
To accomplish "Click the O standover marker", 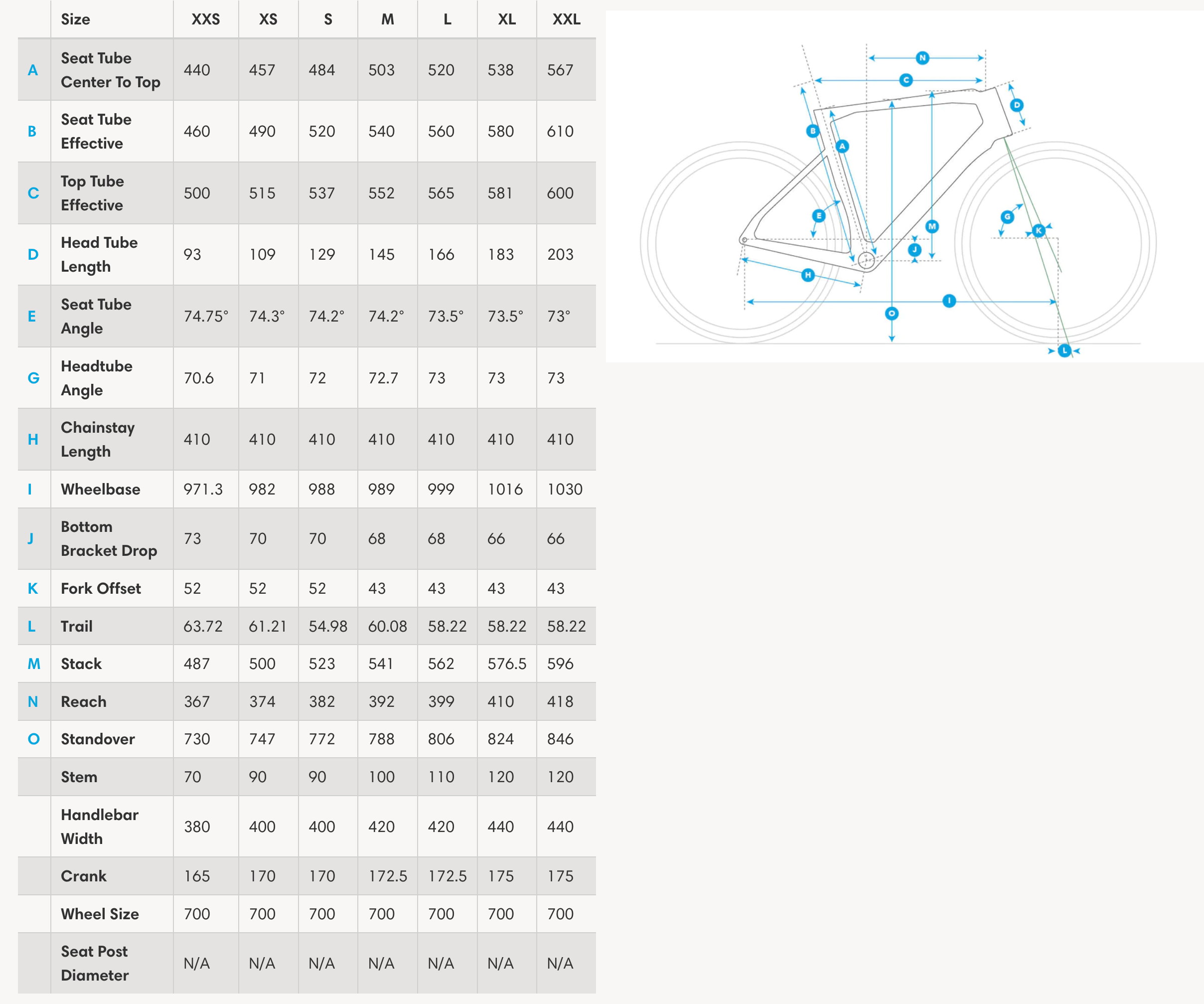I will coord(892,314).
